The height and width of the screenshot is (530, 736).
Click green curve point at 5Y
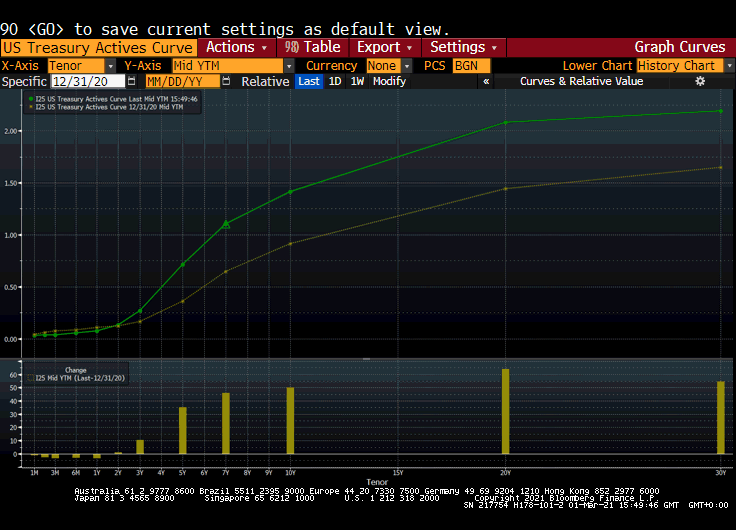(183, 264)
